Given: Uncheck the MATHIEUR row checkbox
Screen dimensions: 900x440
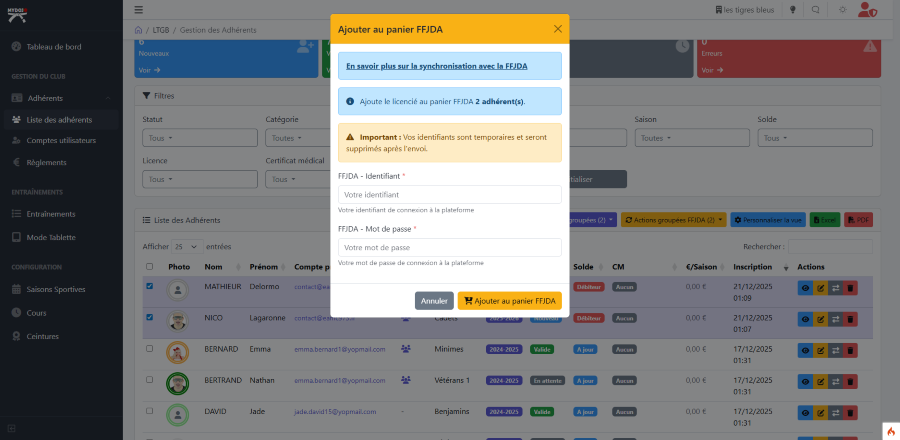Looking at the screenshot, I should click(x=150, y=287).
